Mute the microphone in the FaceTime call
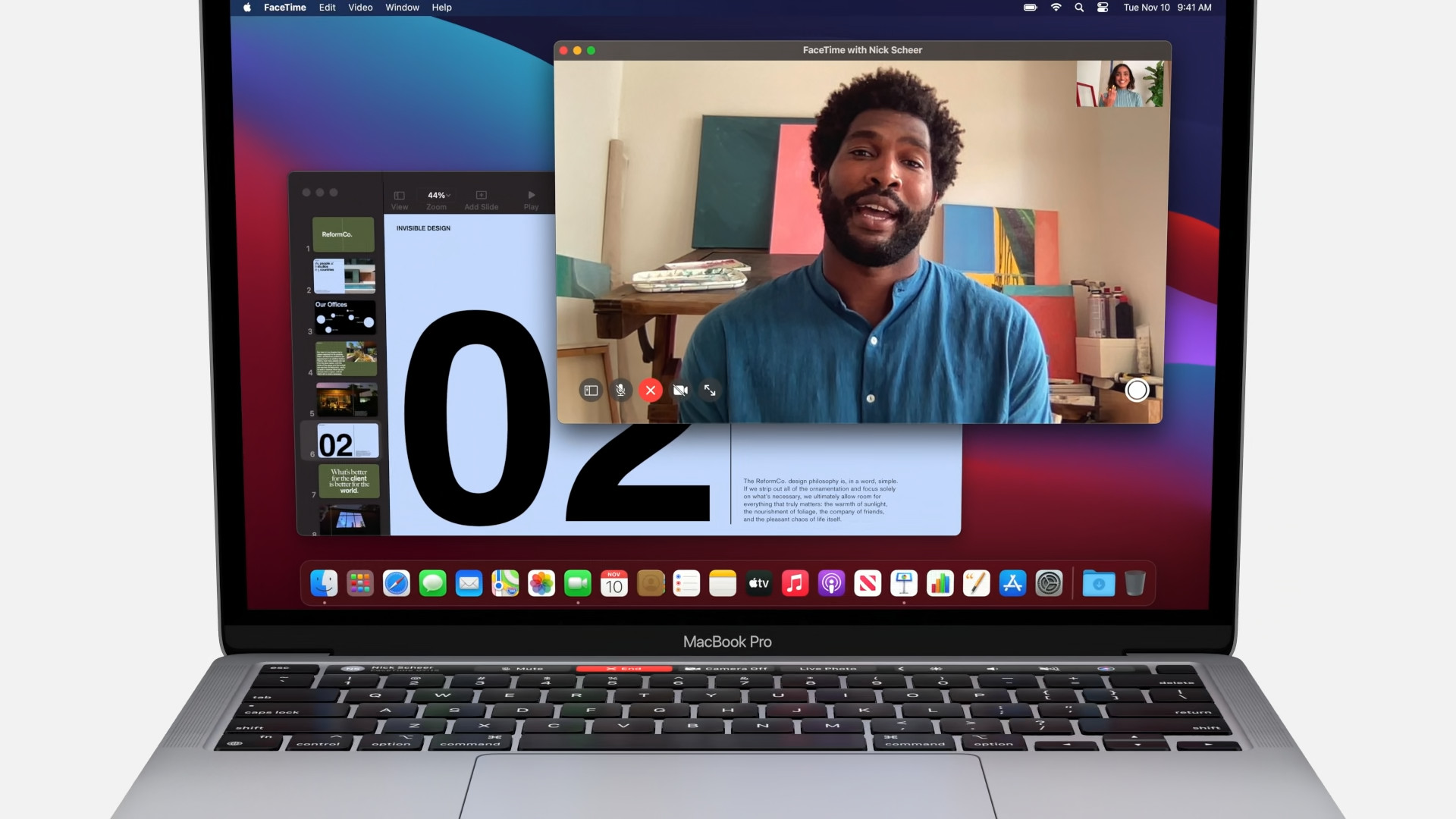The width and height of the screenshot is (1456, 819). coord(620,390)
